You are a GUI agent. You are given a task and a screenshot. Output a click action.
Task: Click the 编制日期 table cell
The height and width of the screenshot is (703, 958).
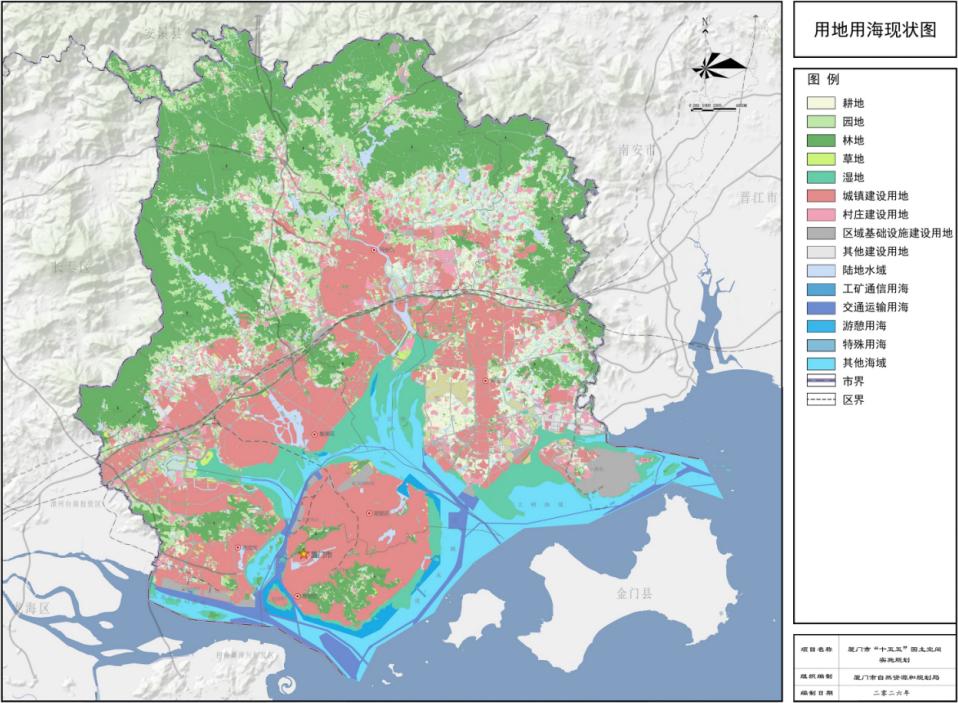816,693
